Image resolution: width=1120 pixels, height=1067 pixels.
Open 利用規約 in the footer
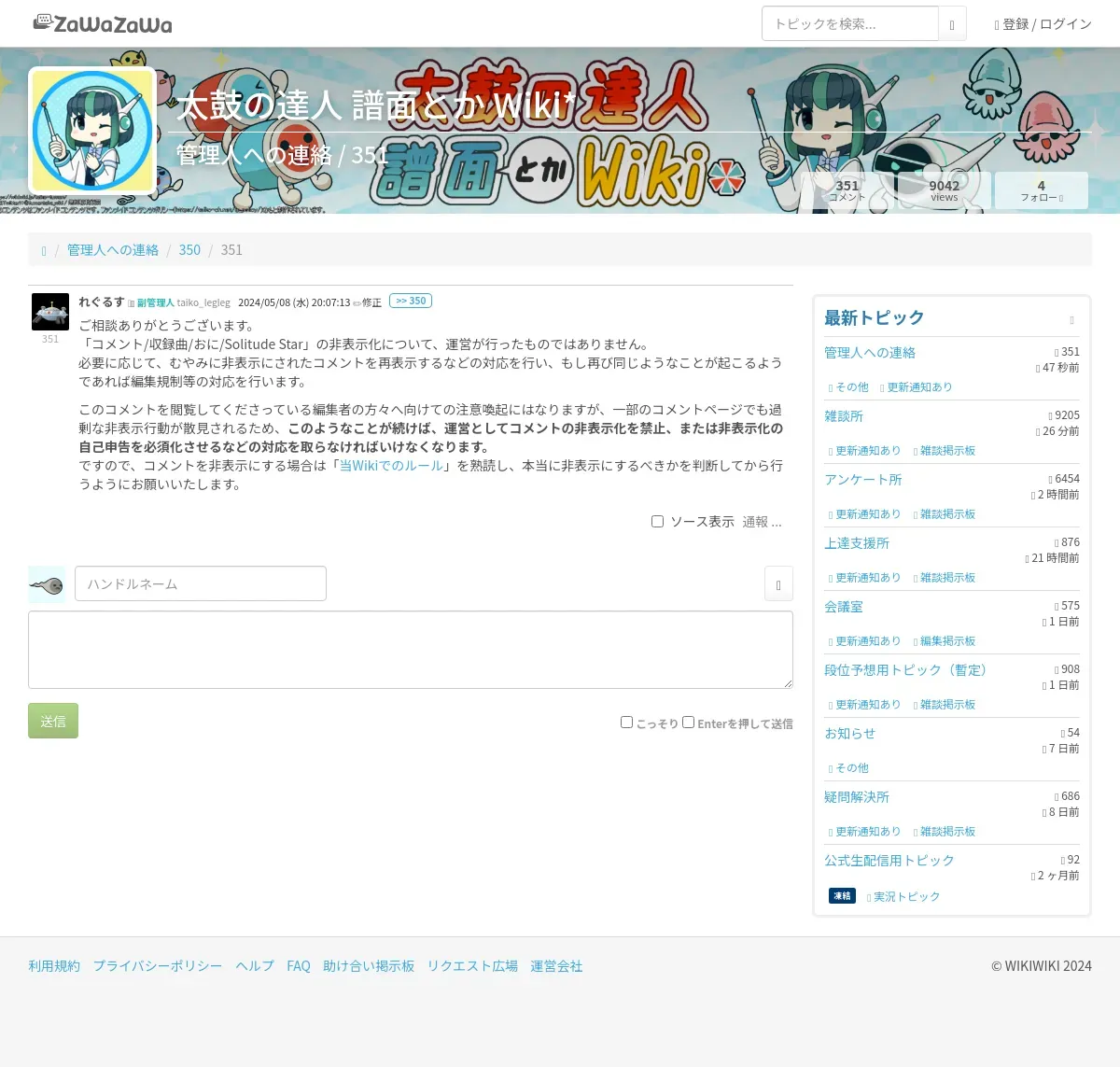point(54,966)
